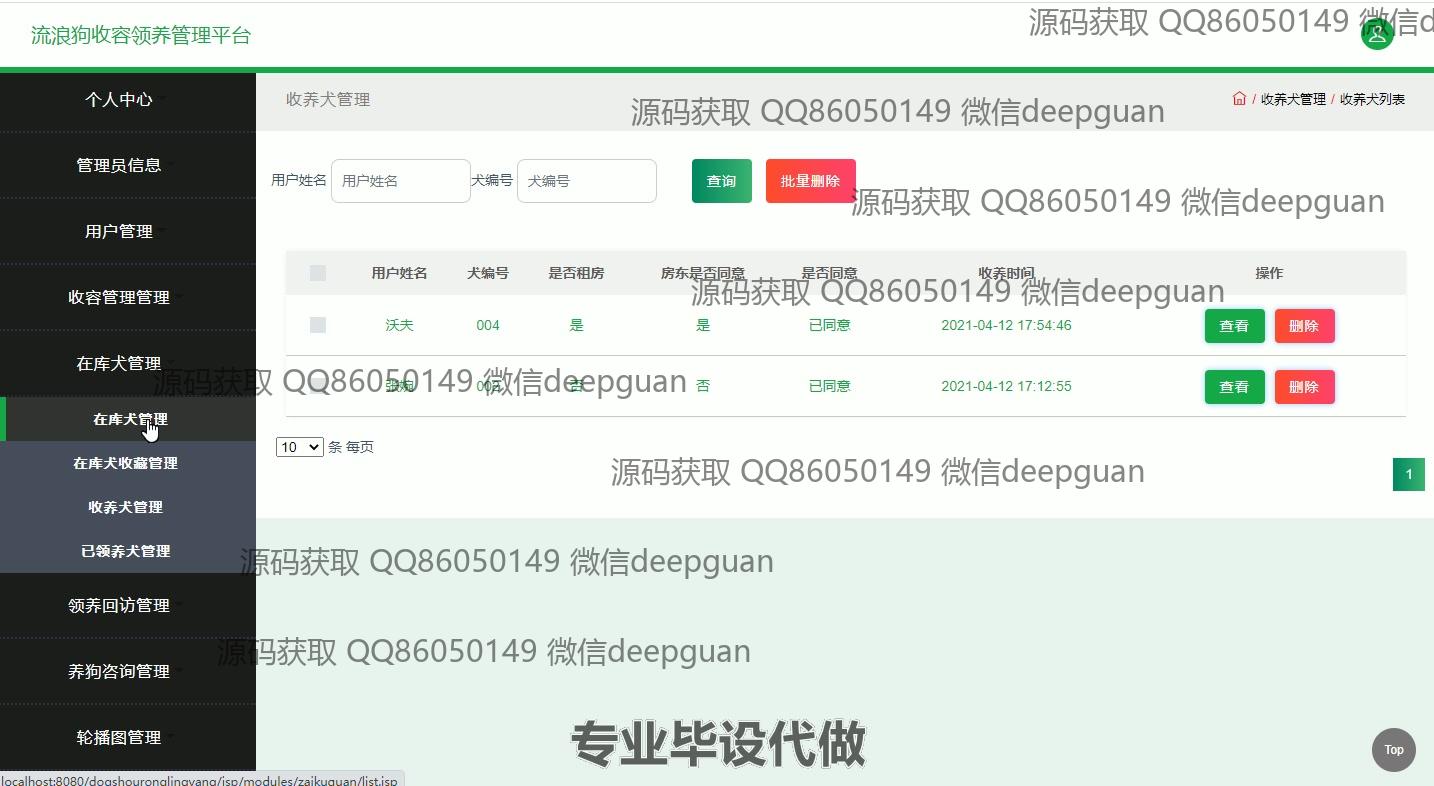Click the 收养犬管理 page heading

coord(328,99)
